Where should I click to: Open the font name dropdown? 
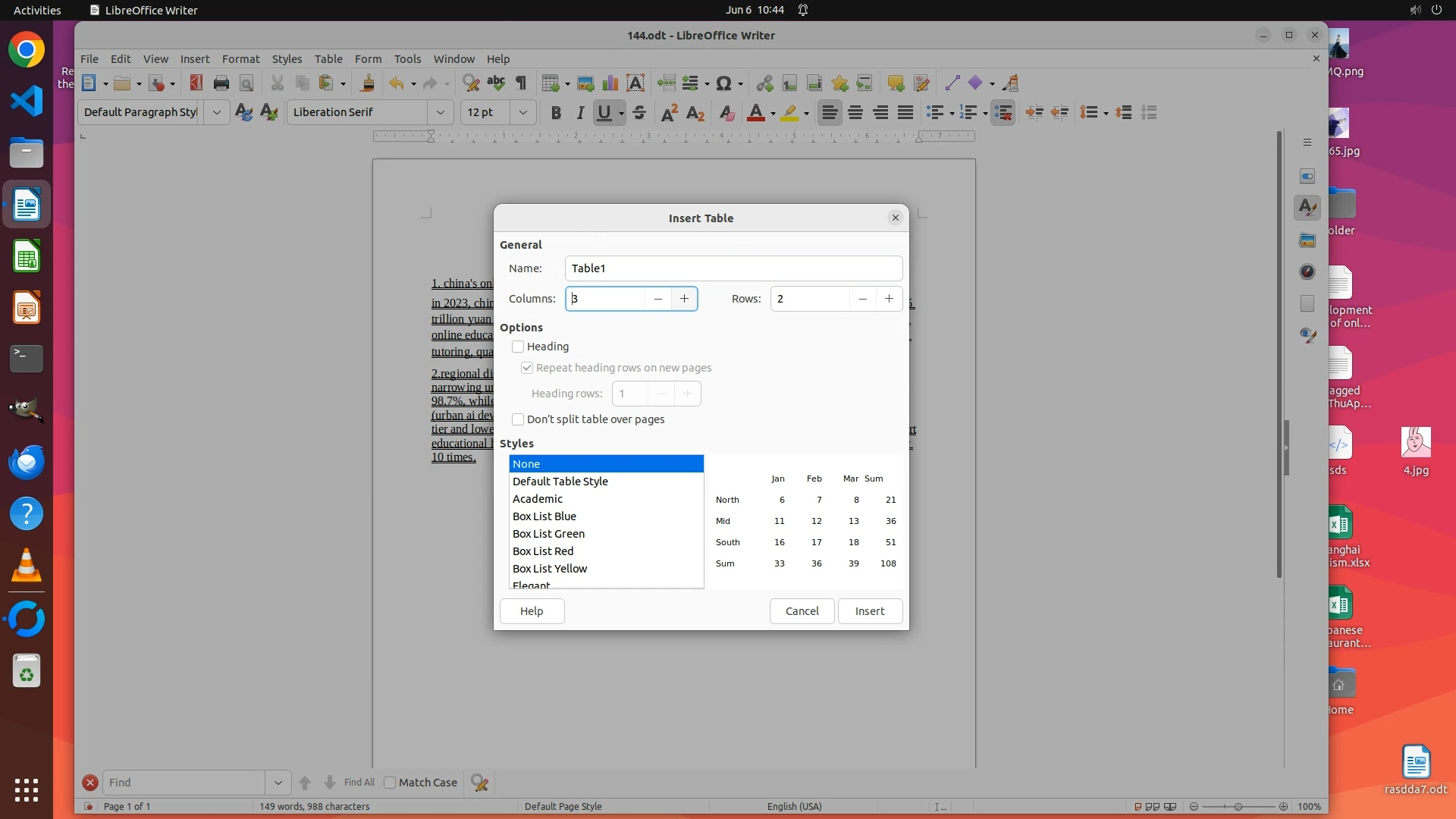point(440,112)
